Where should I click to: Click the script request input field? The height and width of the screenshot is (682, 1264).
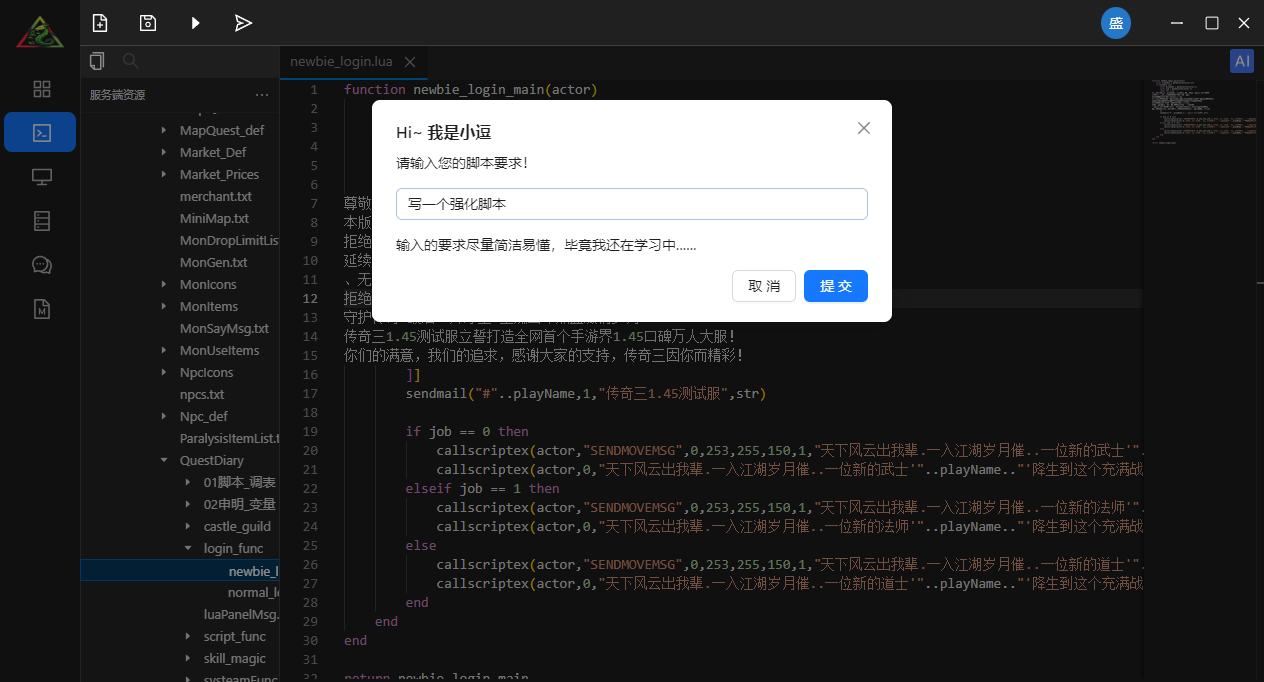[x=631, y=203]
